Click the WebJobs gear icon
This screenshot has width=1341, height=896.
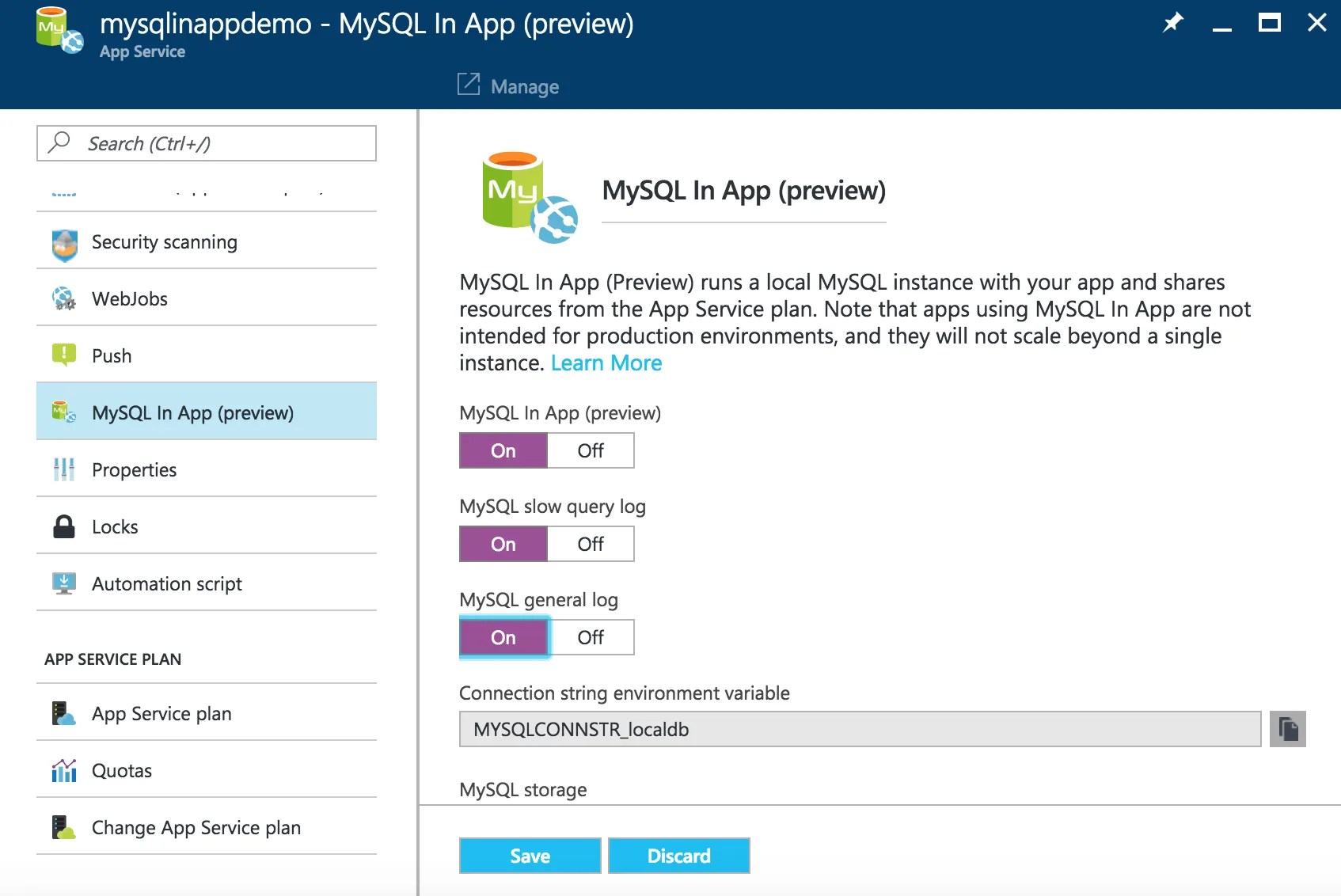tap(64, 298)
